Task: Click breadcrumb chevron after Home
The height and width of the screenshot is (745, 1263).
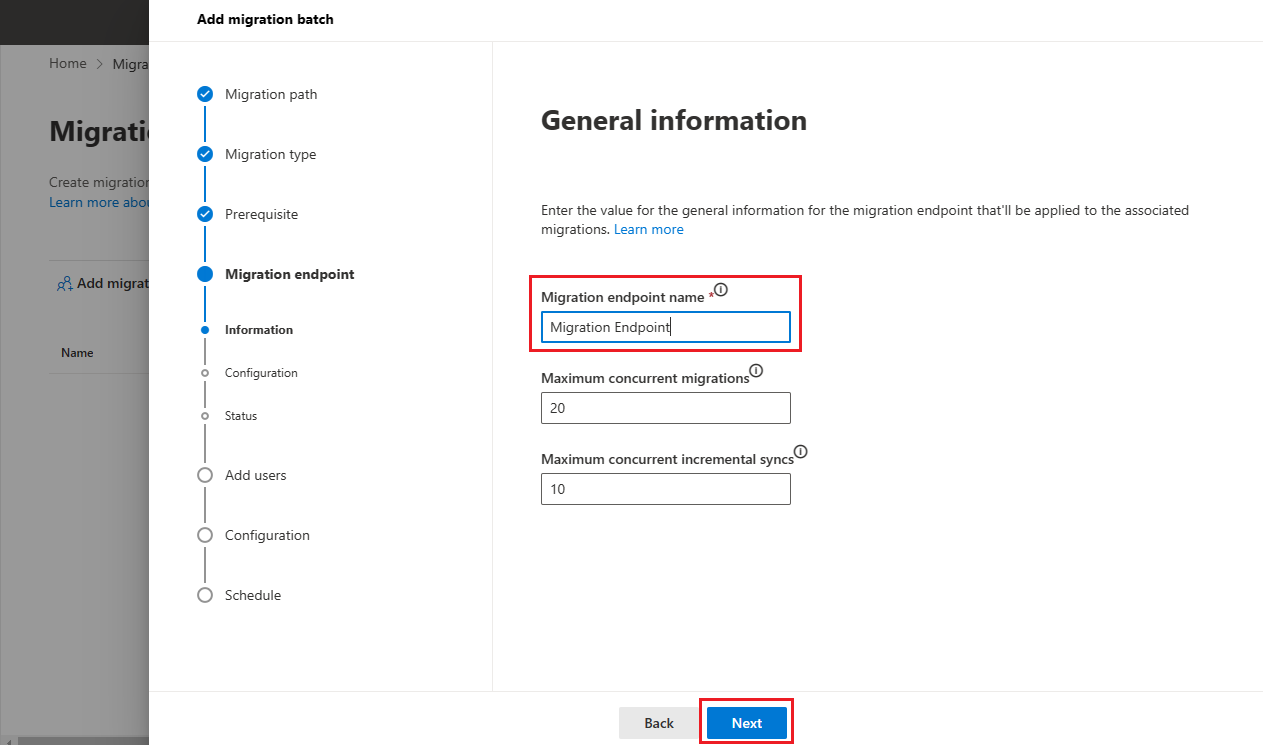Action: pos(100,64)
